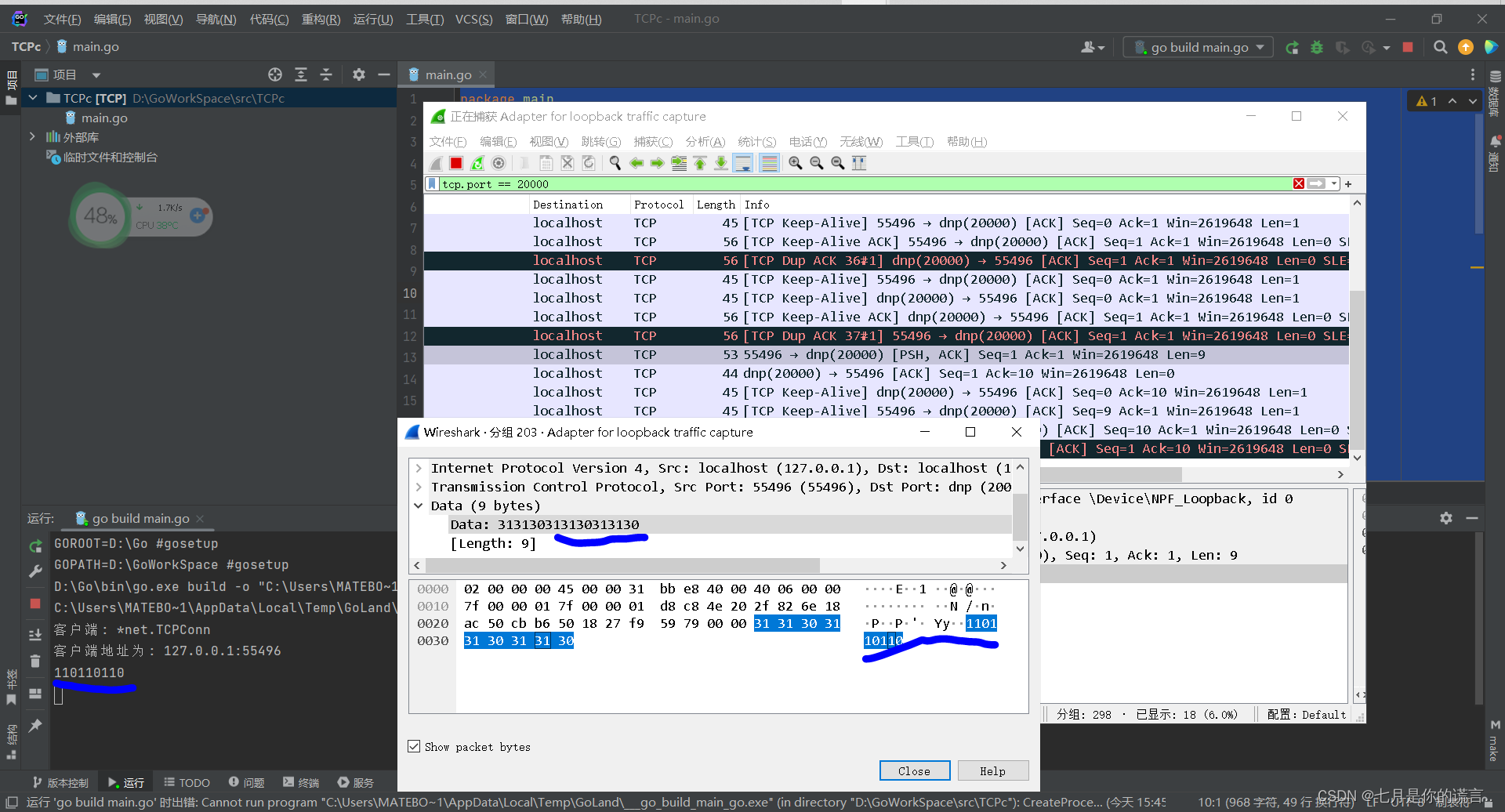Open go build main.go run configuration dropdown

pyautogui.click(x=1199, y=47)
